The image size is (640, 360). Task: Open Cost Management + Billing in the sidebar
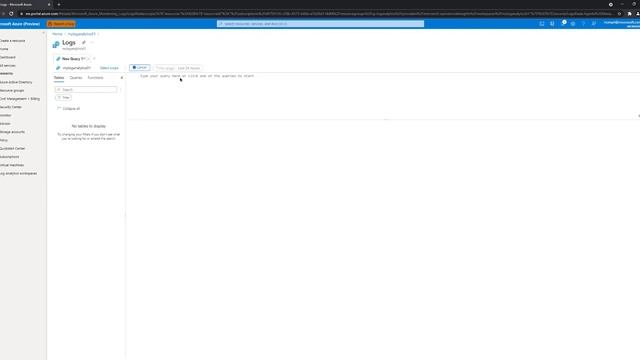(20, 99)
